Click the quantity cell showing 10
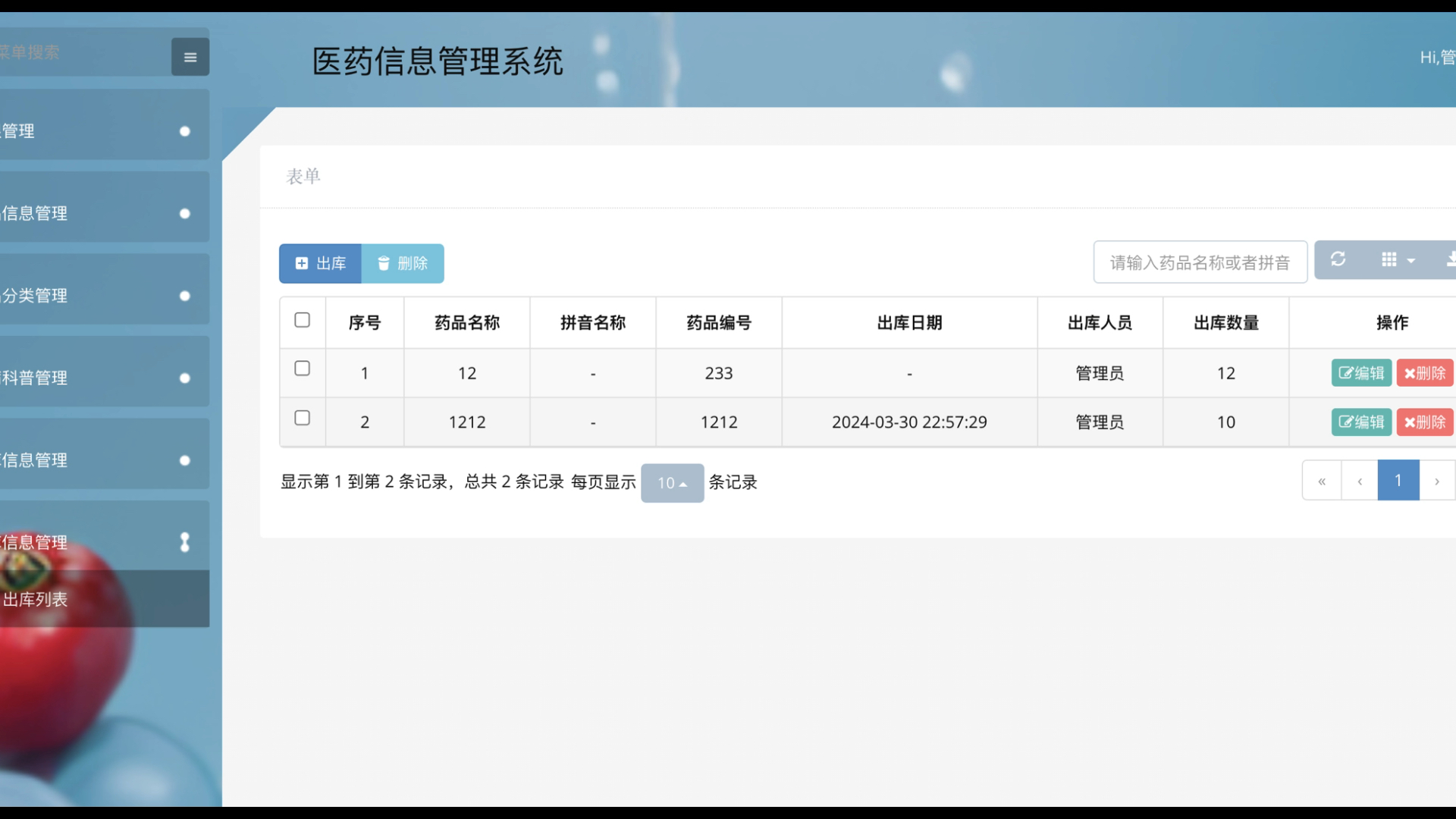The width and height of the screenshot is (1456, 819). tap(1226, 422)
